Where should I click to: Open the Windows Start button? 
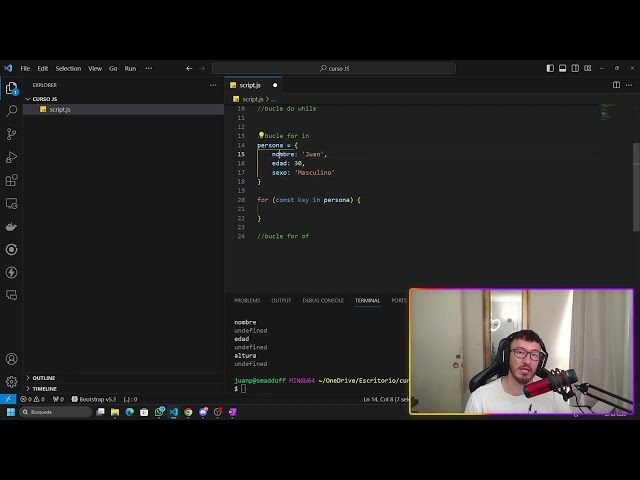[x=11, y=412]
